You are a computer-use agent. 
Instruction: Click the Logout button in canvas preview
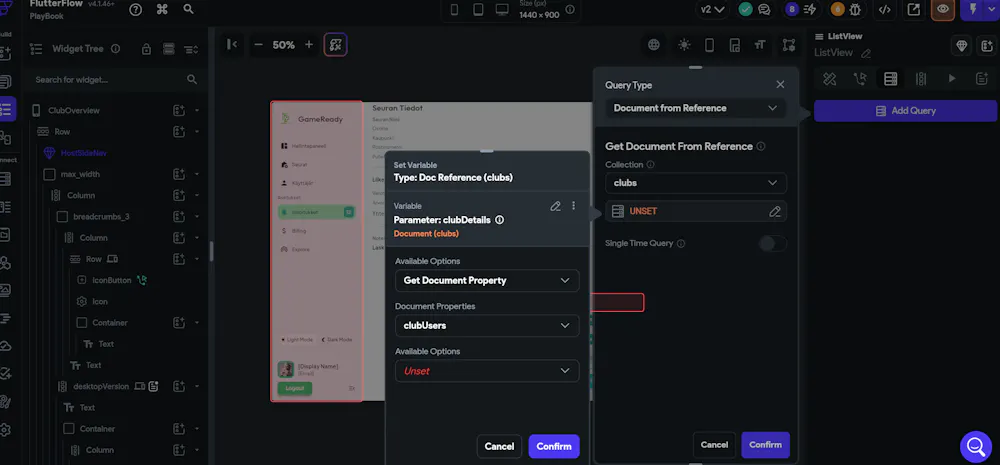click(x=295, y=388)
